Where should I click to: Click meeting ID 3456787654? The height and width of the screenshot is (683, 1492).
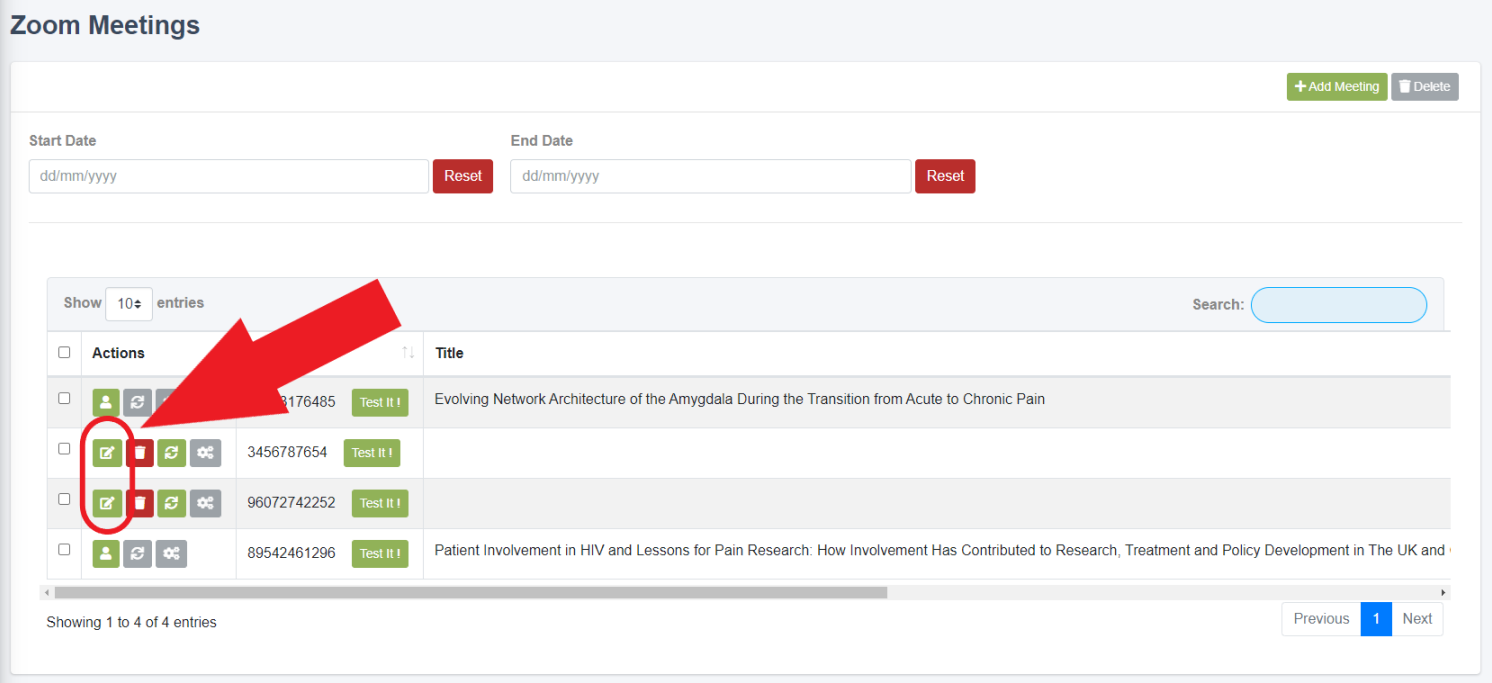click(287, 452)
